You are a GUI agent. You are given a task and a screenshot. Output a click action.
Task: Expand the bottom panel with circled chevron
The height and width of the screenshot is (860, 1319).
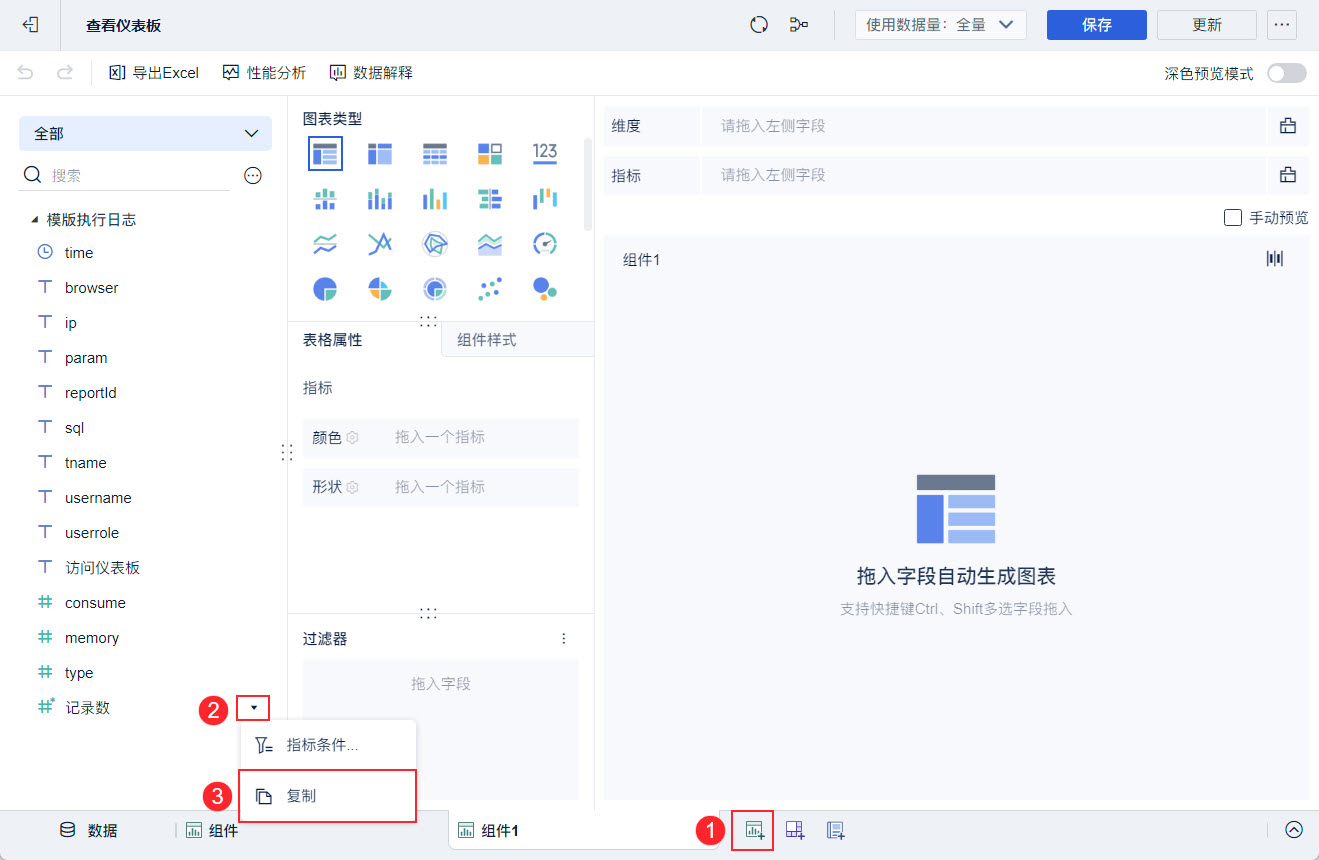point(1294,830)
